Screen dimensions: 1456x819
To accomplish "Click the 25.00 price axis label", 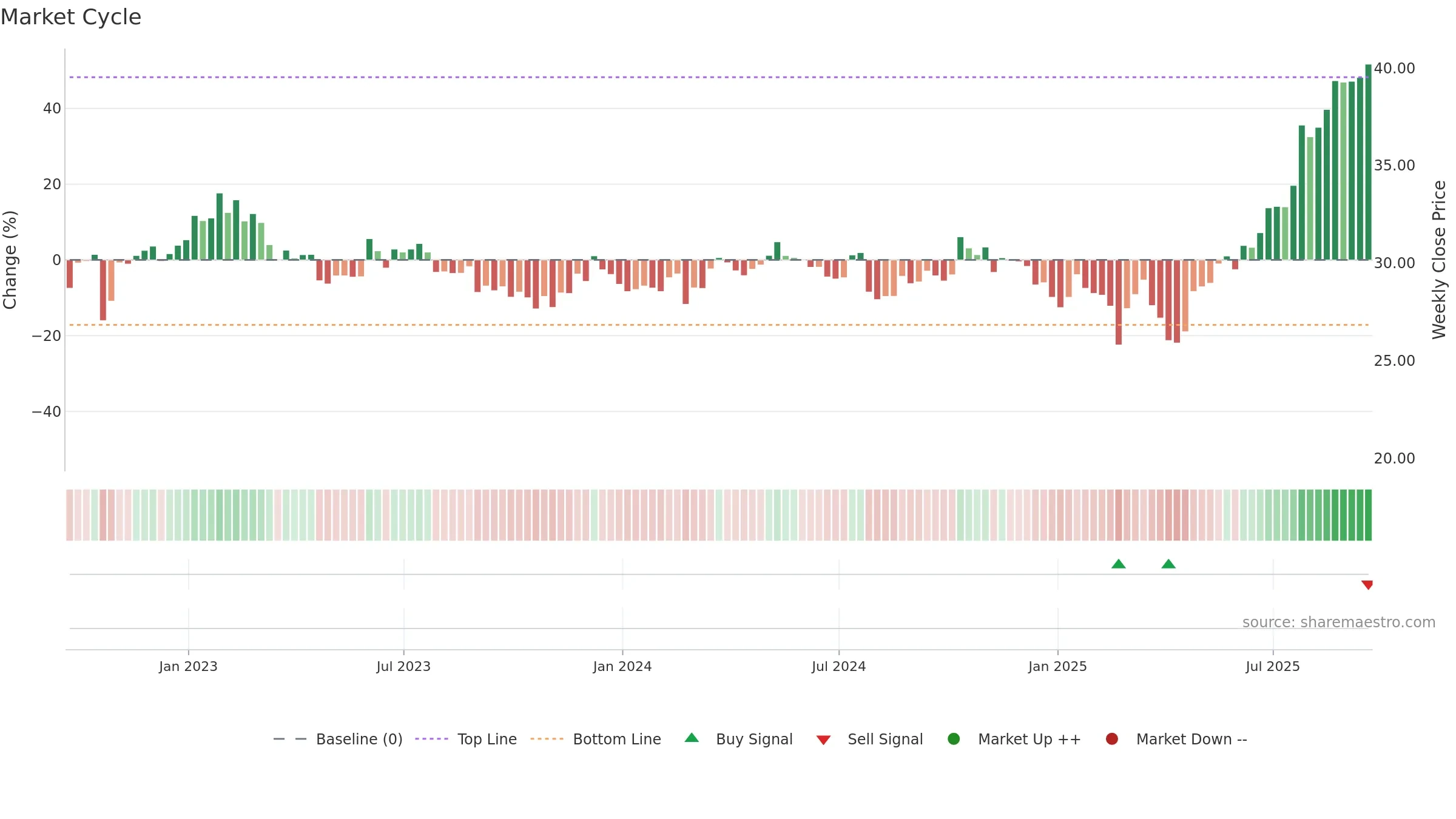I will click(x=1394, y=360).
